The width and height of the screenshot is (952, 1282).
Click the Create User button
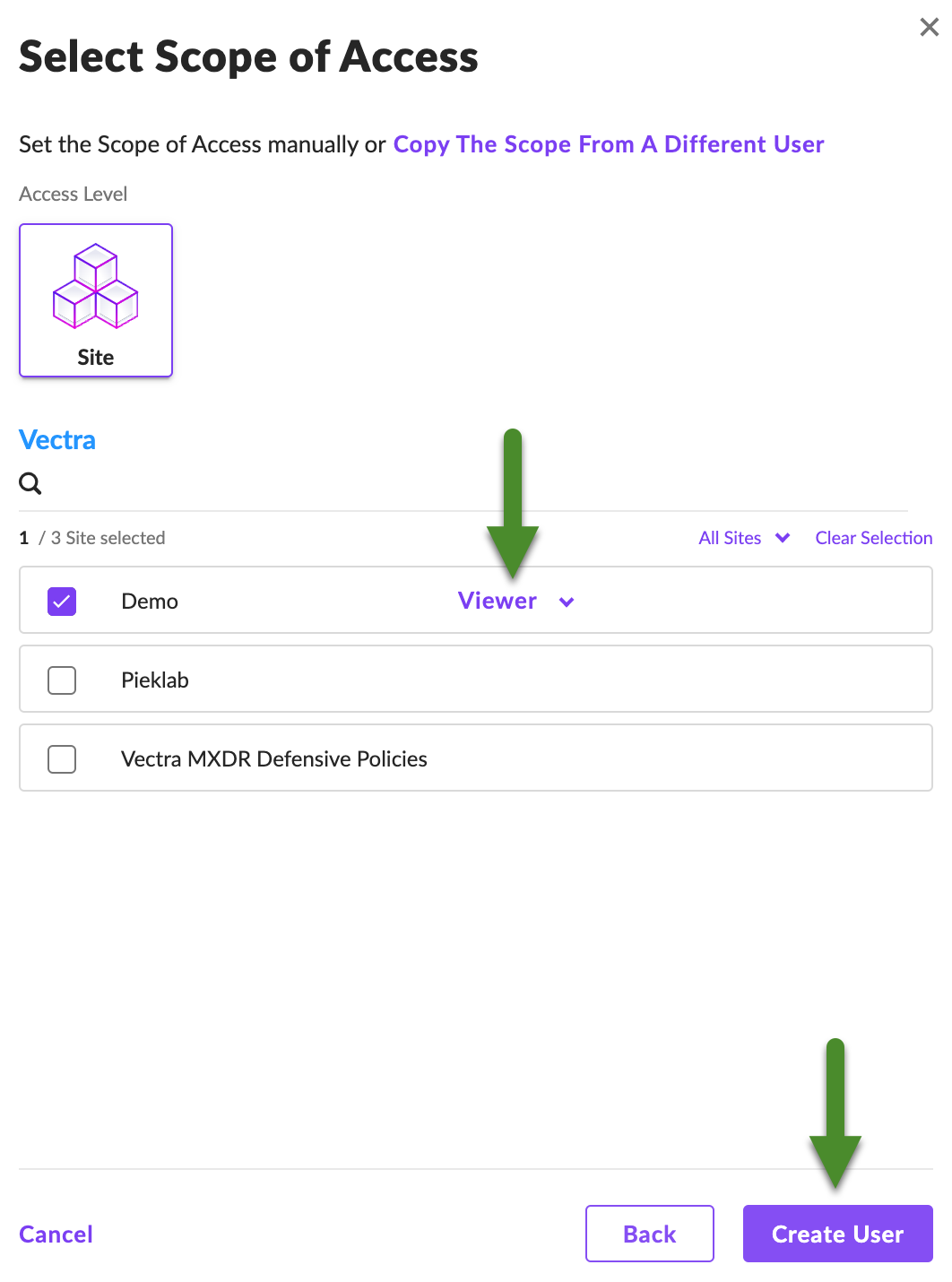tap(836, 1234)
